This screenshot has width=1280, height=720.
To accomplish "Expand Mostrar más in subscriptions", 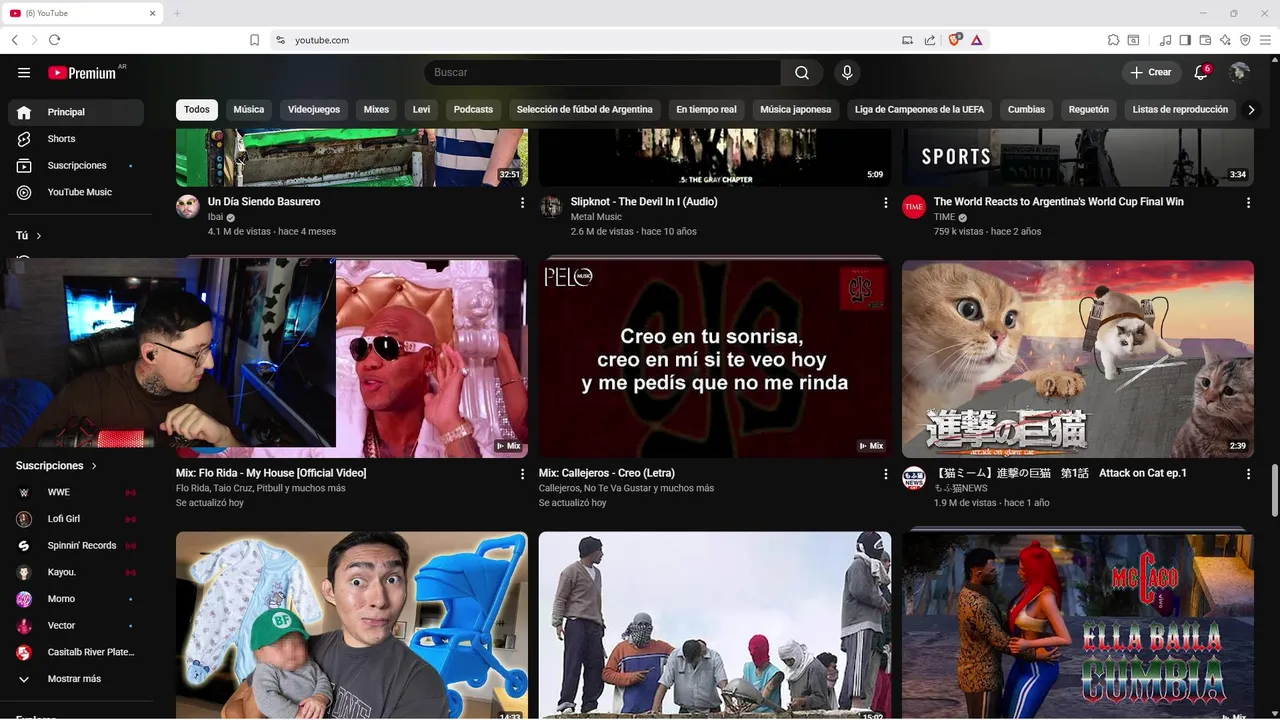I will 76,679.
